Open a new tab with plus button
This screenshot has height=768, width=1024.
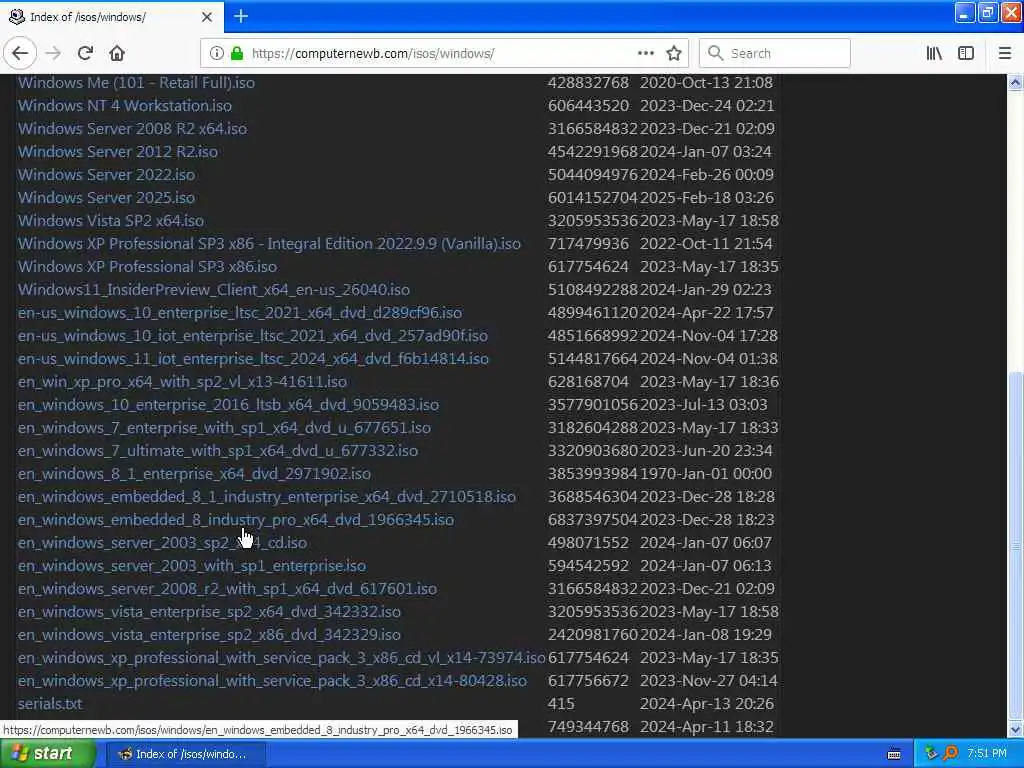(241, 16)
